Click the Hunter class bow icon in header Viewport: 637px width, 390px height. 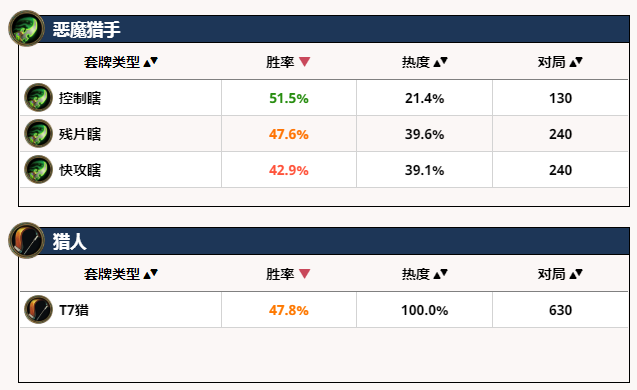[x=26, y=240]
